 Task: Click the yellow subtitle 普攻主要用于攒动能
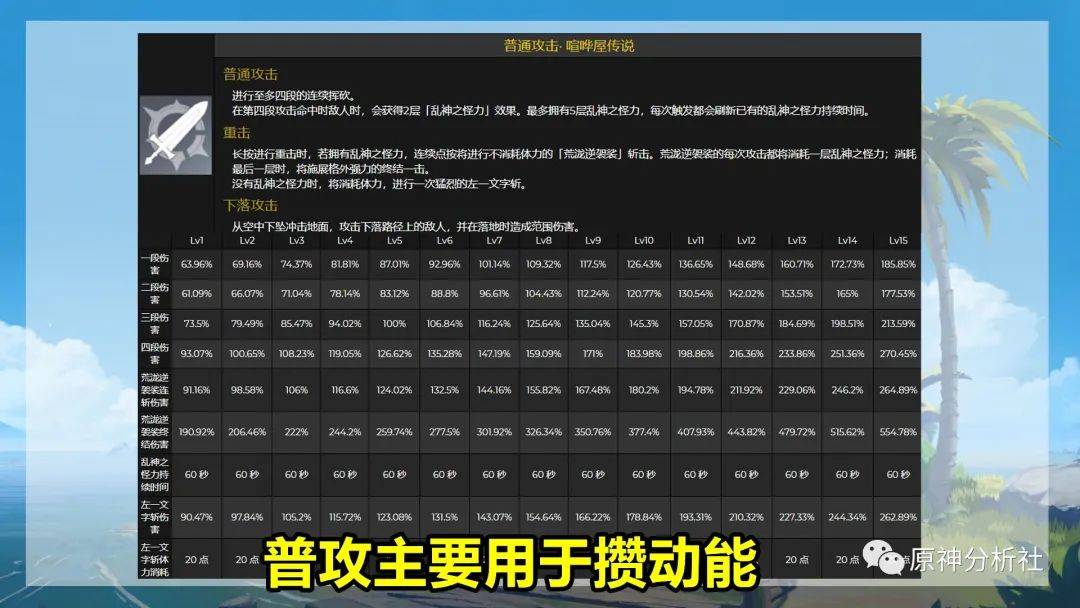(511, 563)
